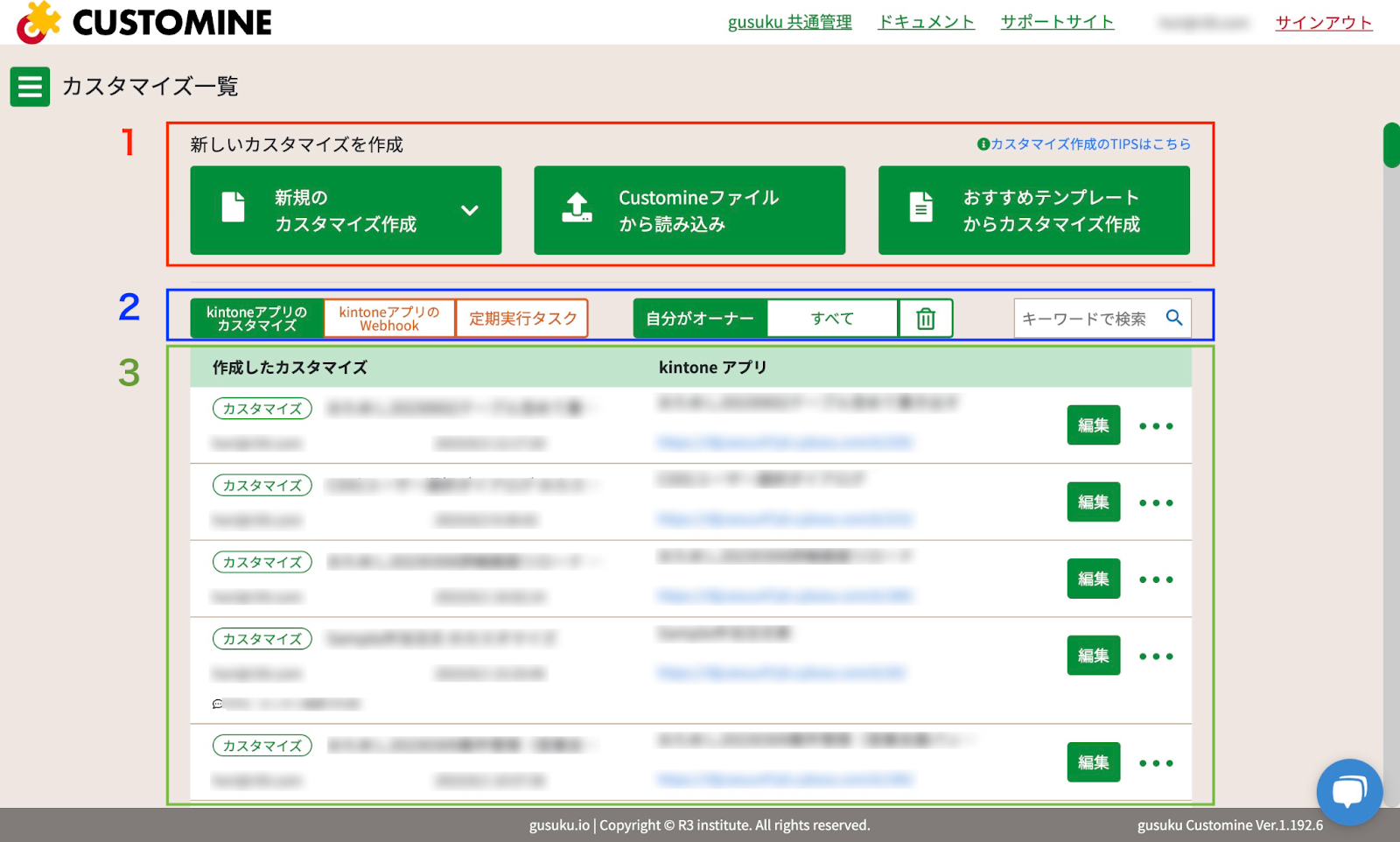Click the gusuku Customine Ver.1.192.6 footer text
Viewport: 1400px width, 842px height.
(1230, 824)
